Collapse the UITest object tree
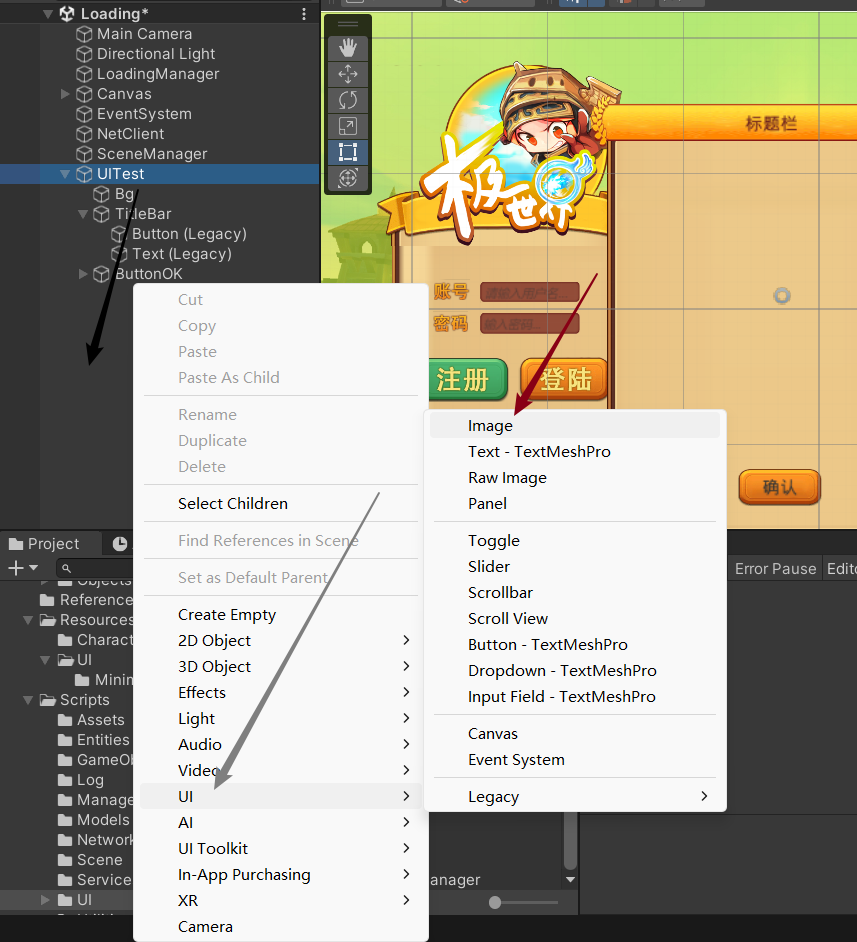Screen dimensions: 857x942 tap(66, 174)
